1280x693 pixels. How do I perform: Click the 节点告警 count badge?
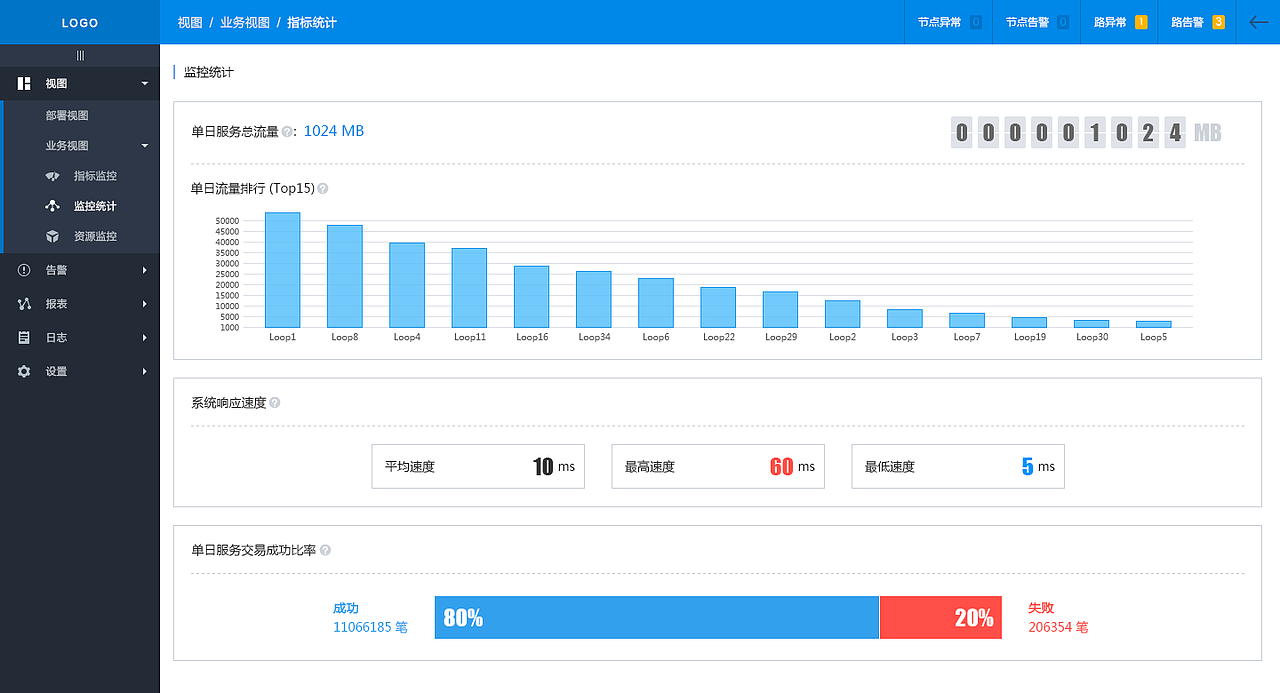pyautogui.click(x=1063, y=22)
